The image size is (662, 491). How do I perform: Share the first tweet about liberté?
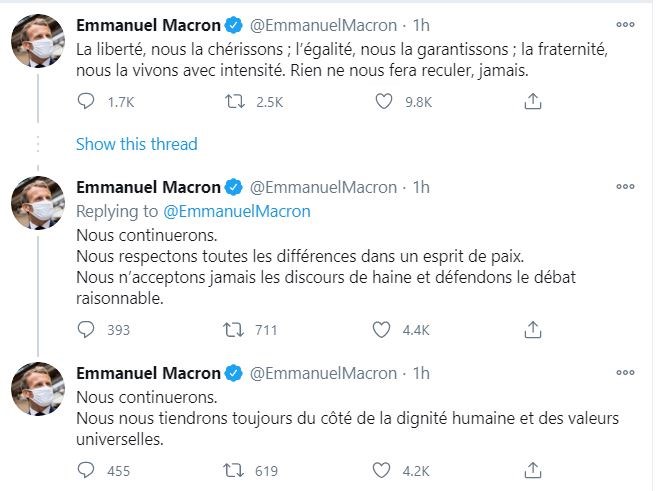pyautogui.click(x=533, y=101)
